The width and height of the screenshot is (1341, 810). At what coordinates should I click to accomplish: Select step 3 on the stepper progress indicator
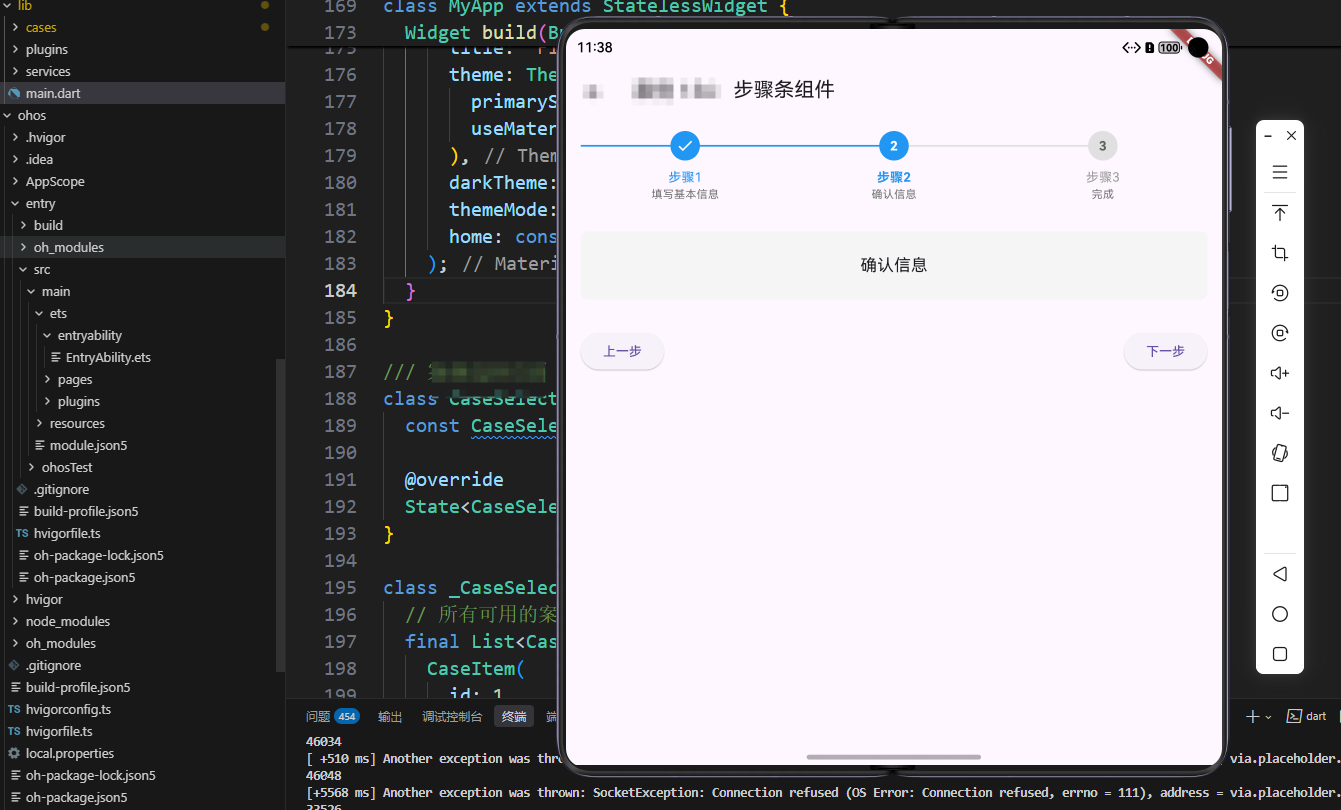(x=1102, y=145)
